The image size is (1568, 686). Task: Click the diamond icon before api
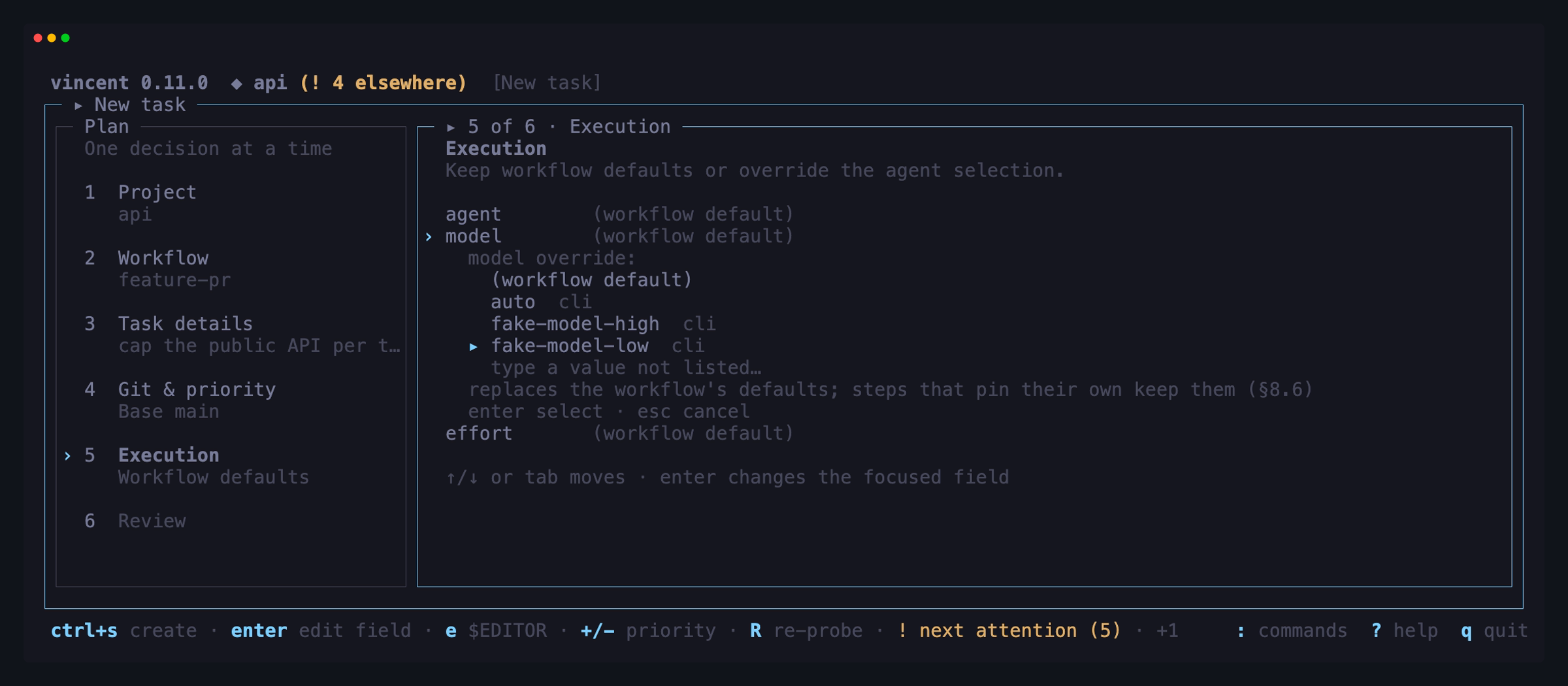[x=237, y=83]
